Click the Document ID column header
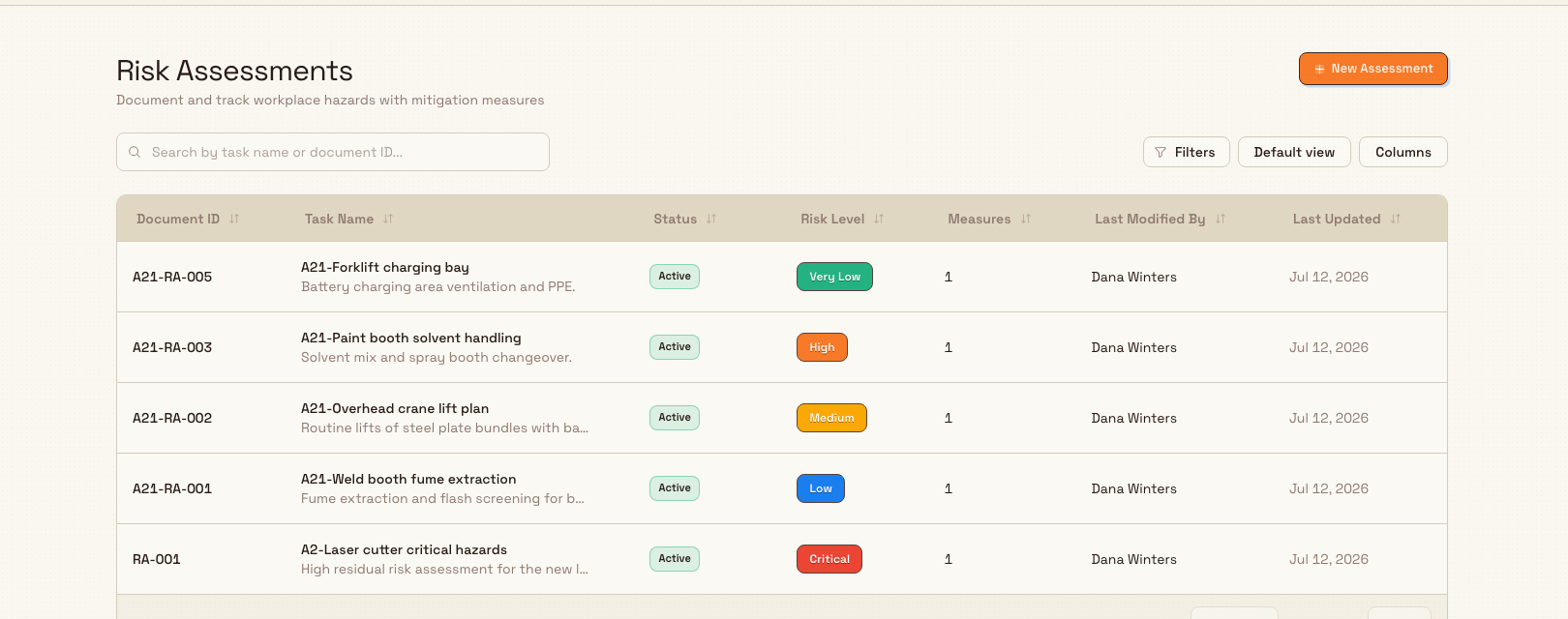The width and height of the screenshot is (1568, 619). coord(178,219)
